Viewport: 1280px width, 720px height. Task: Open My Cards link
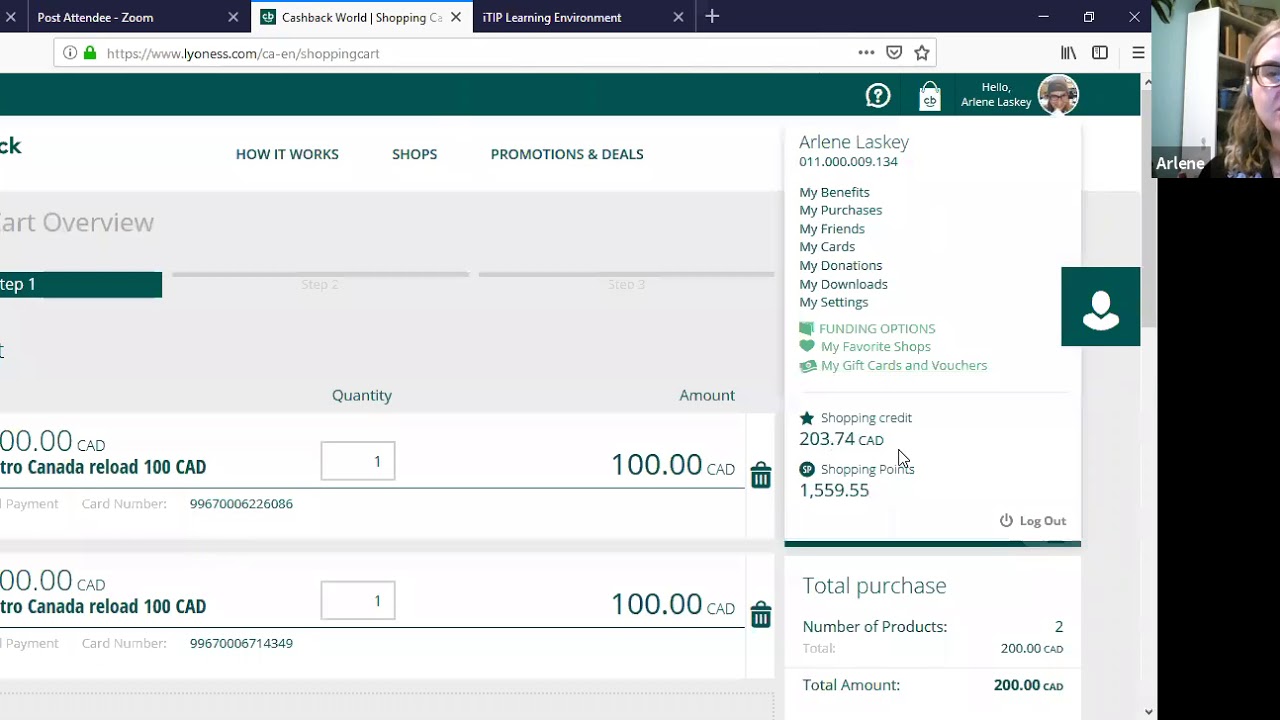point(827,247)
